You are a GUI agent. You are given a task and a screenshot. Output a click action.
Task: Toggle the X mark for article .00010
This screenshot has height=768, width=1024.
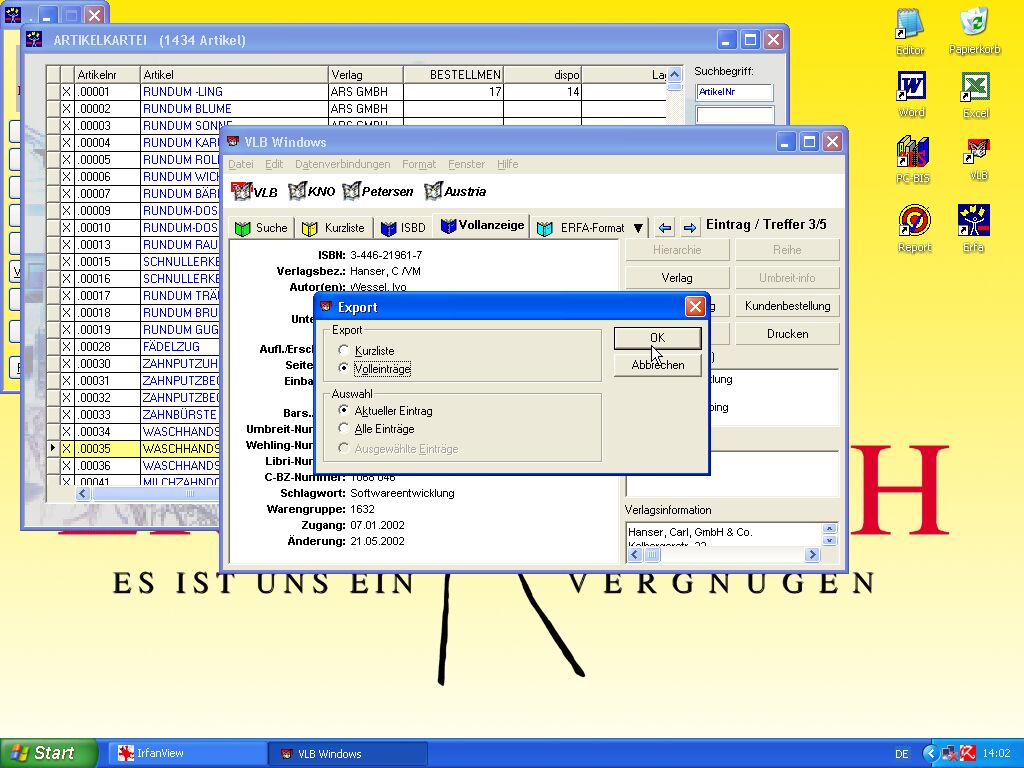pyautogui.click(x=67, y=228)
